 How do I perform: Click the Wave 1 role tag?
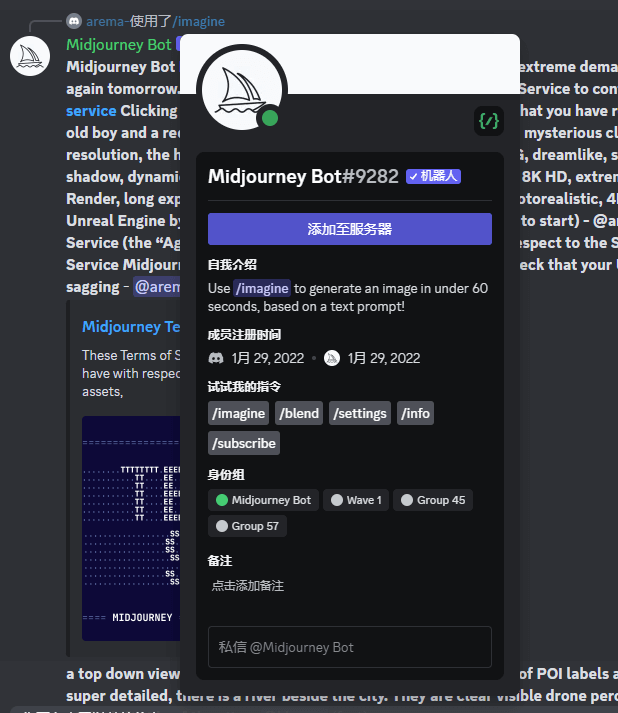(x=356, y=500)
